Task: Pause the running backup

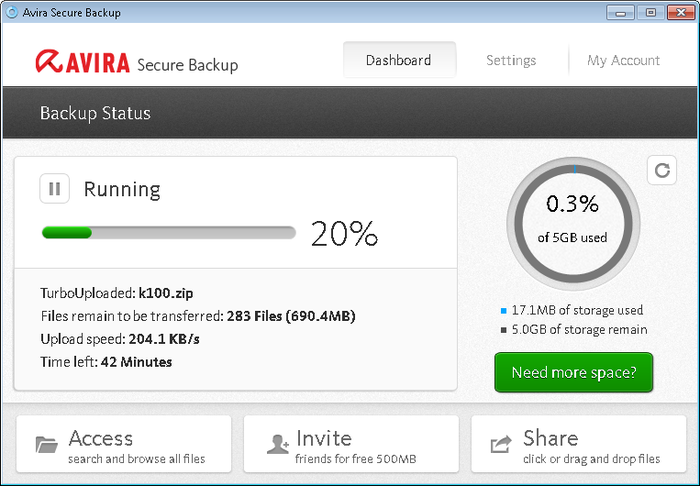Action: click(54, 188)
